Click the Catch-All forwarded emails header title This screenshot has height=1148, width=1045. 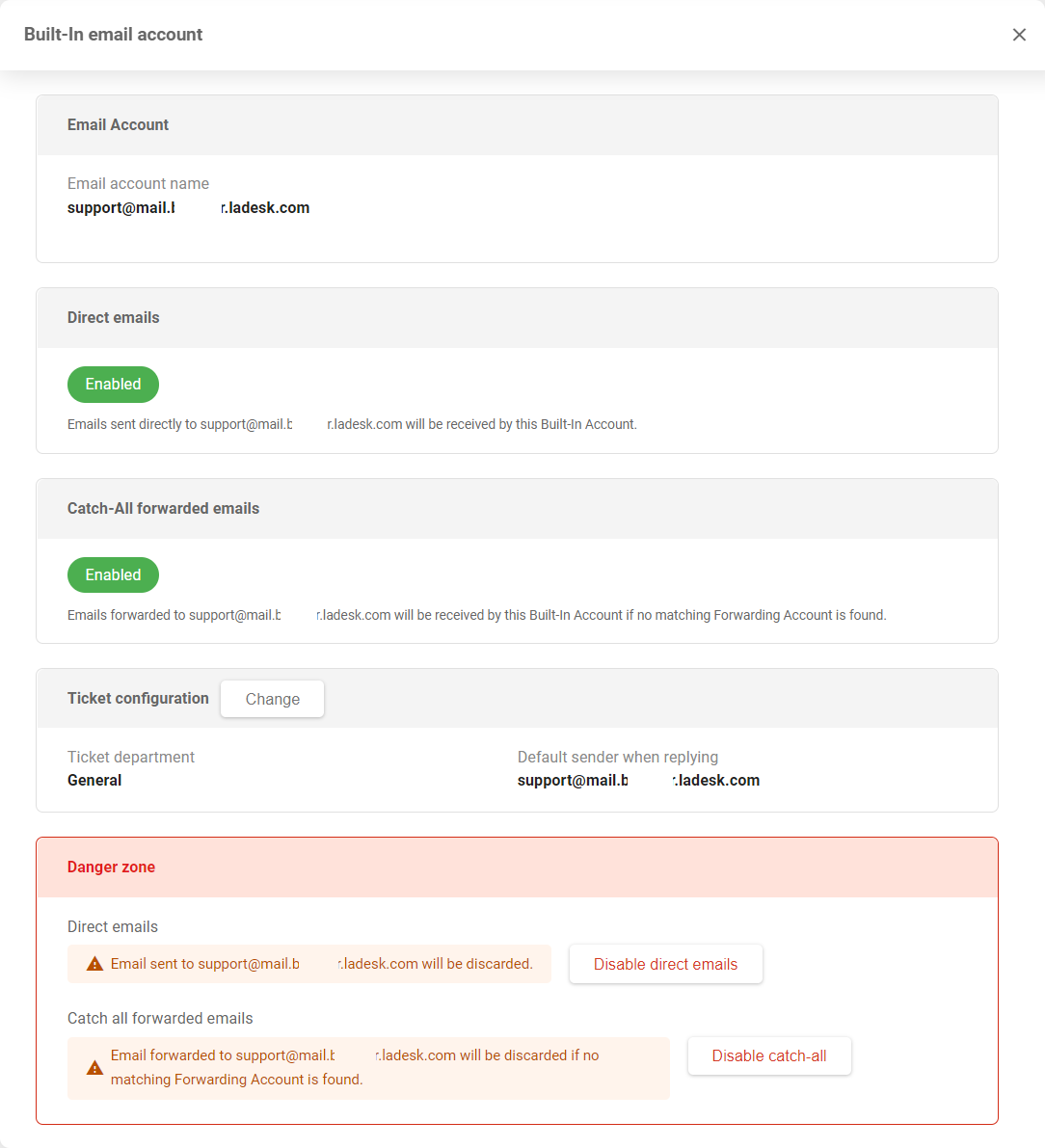163,509
